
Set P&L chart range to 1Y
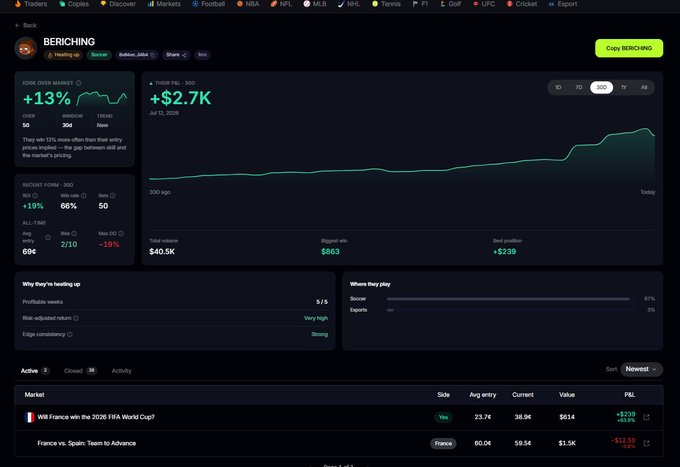click(x=624, y=88)
